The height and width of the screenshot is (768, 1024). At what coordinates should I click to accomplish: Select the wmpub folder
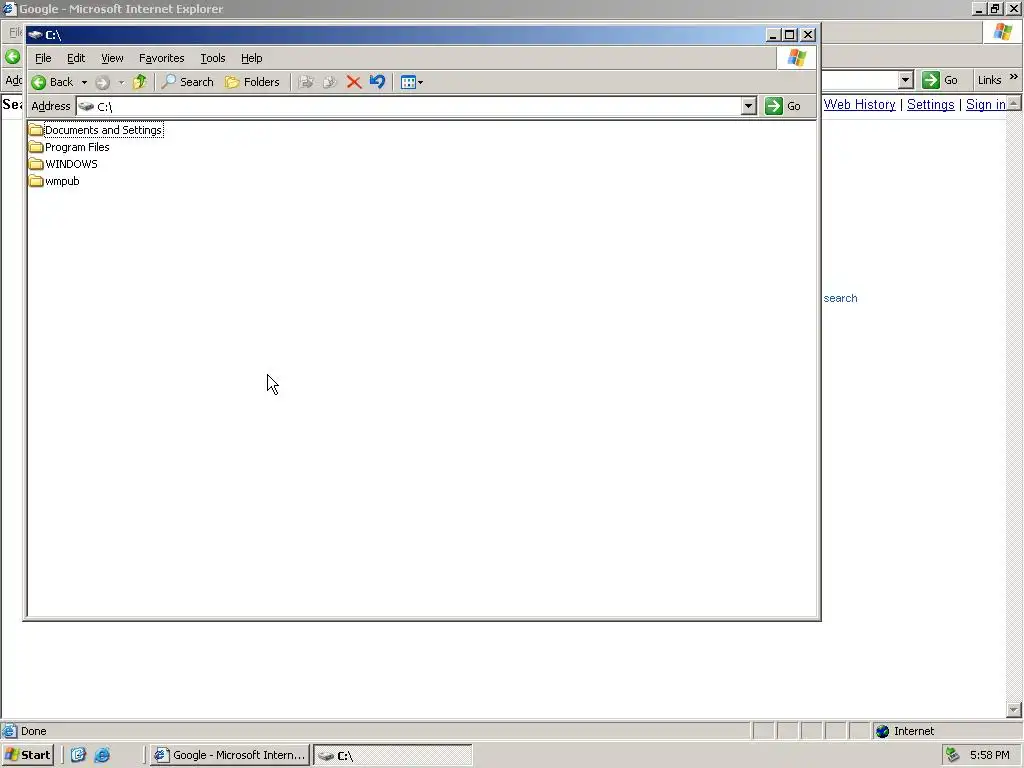(54, 181)
